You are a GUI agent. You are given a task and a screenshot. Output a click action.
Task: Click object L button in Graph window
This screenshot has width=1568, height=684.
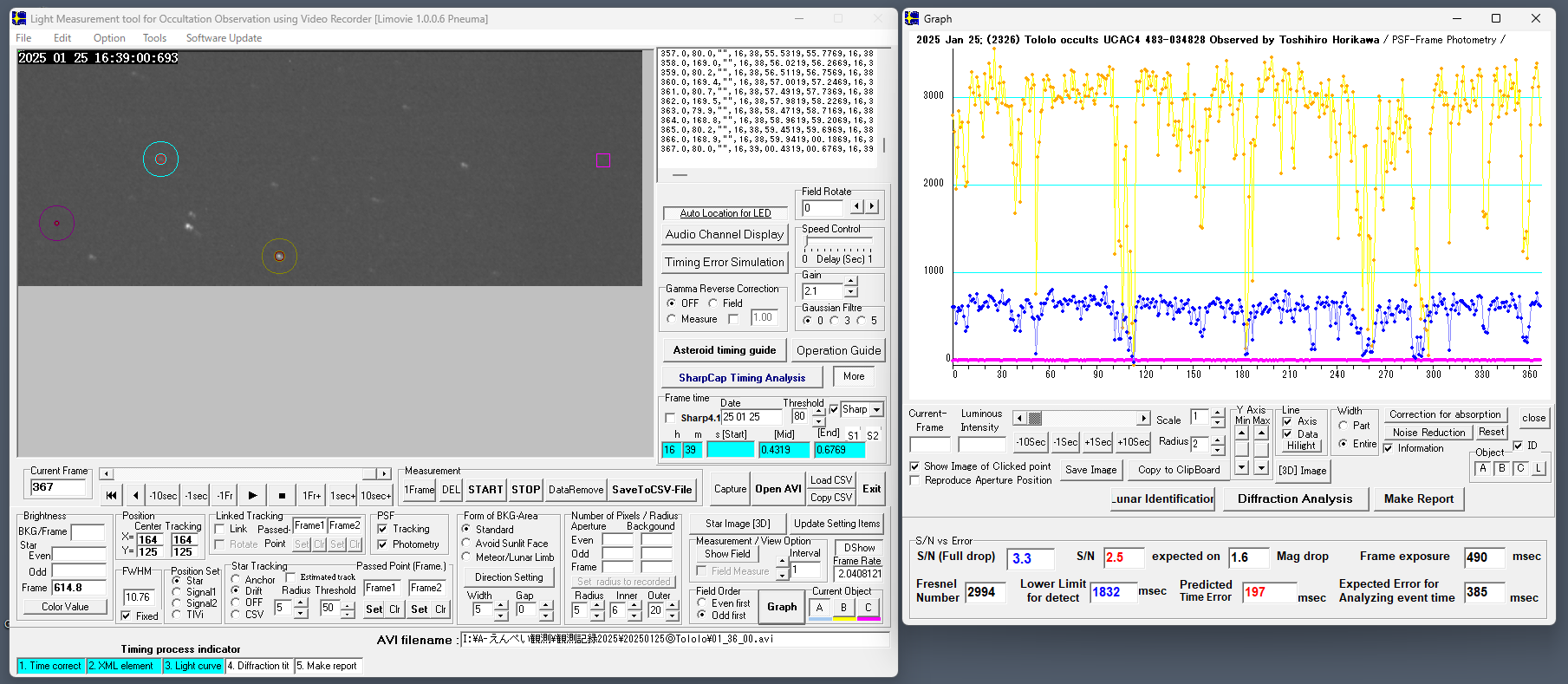[x=1539, y=468]
